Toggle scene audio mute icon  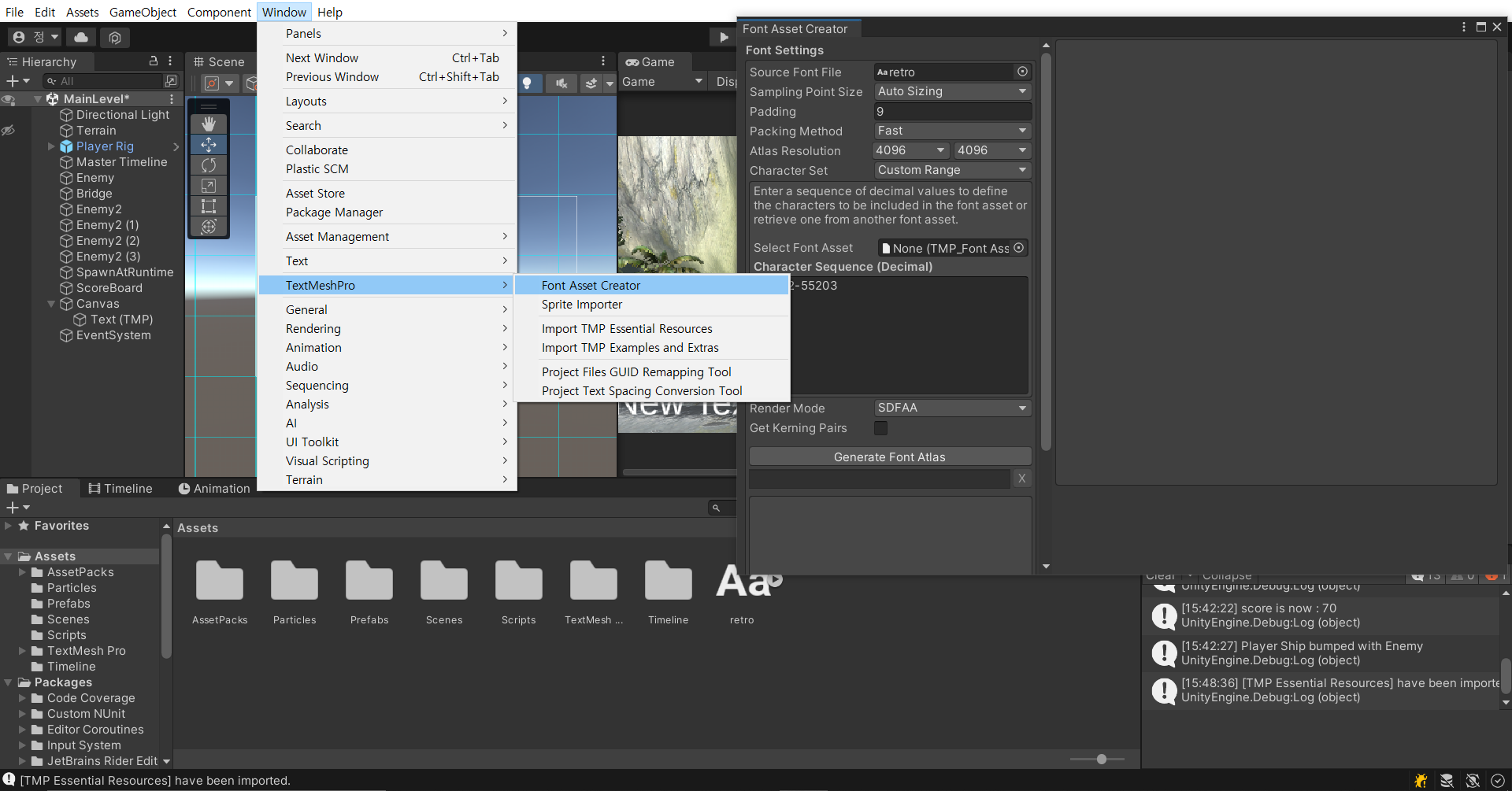561,83
